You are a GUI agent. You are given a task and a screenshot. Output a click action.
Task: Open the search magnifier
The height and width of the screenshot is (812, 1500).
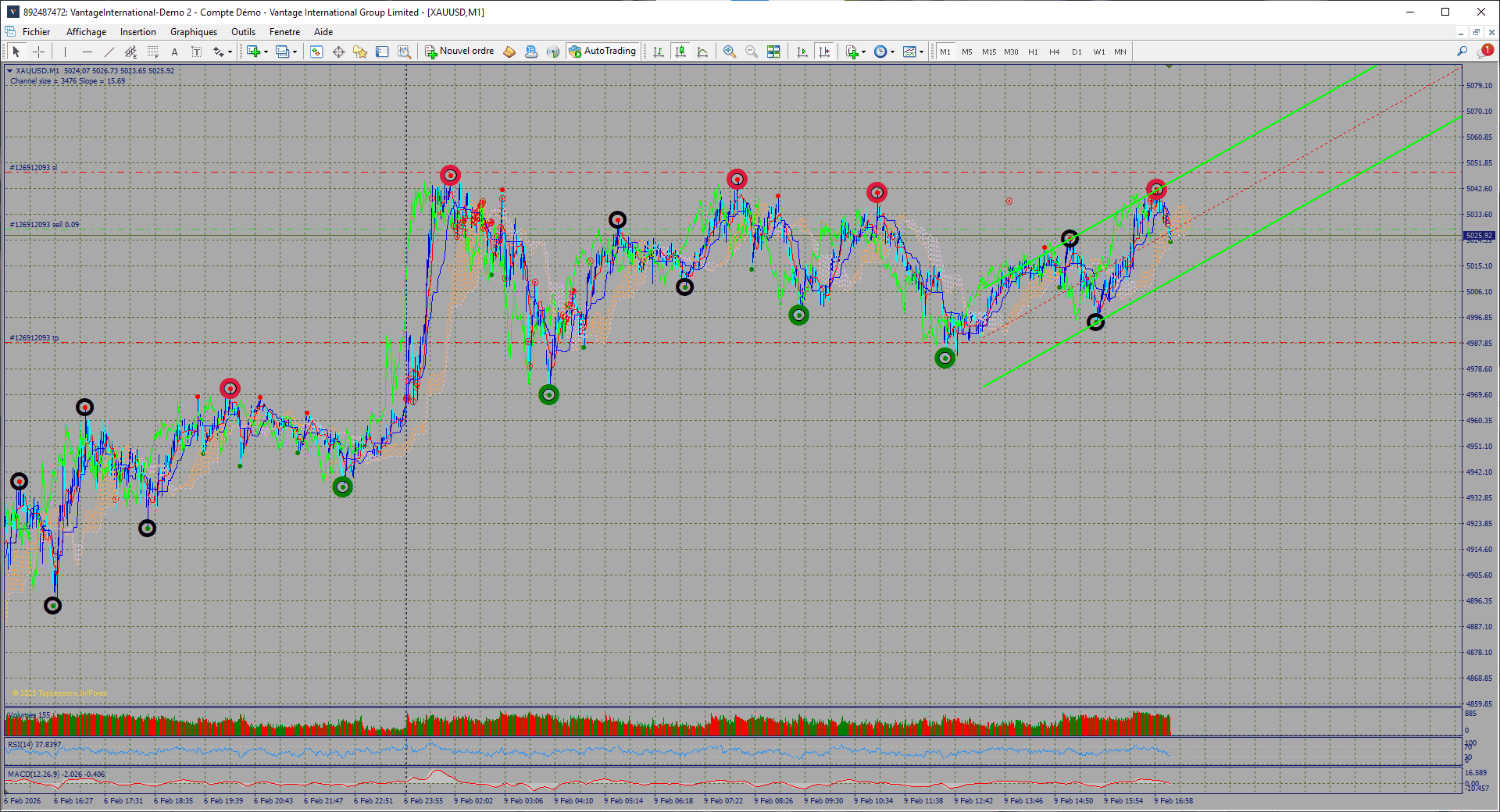click(x=1462, y=51)
